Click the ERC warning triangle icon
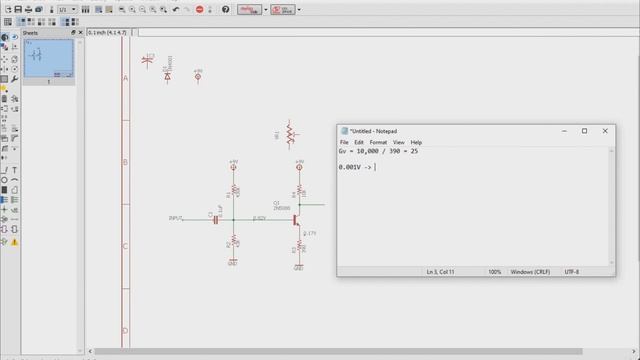The width and height of the screenshot is (640, 360). (15, 242)
